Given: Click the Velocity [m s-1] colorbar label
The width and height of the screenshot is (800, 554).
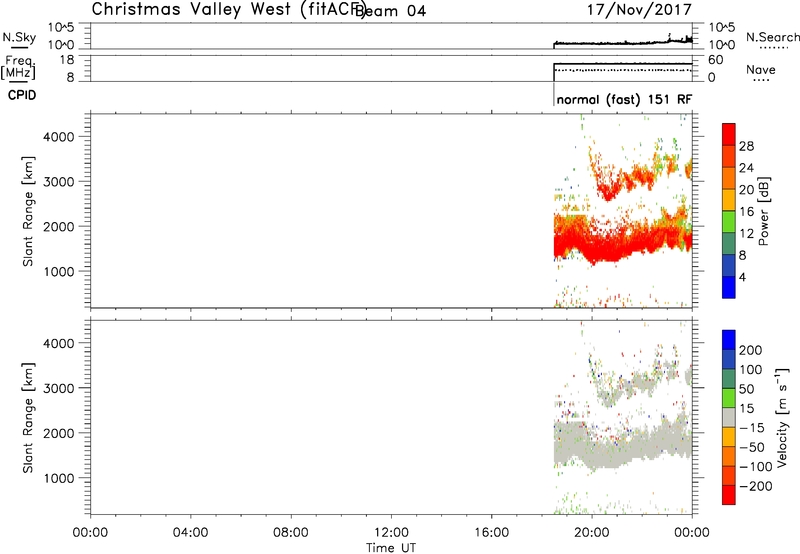Looking at the screenshot, I should pos(782,417).
